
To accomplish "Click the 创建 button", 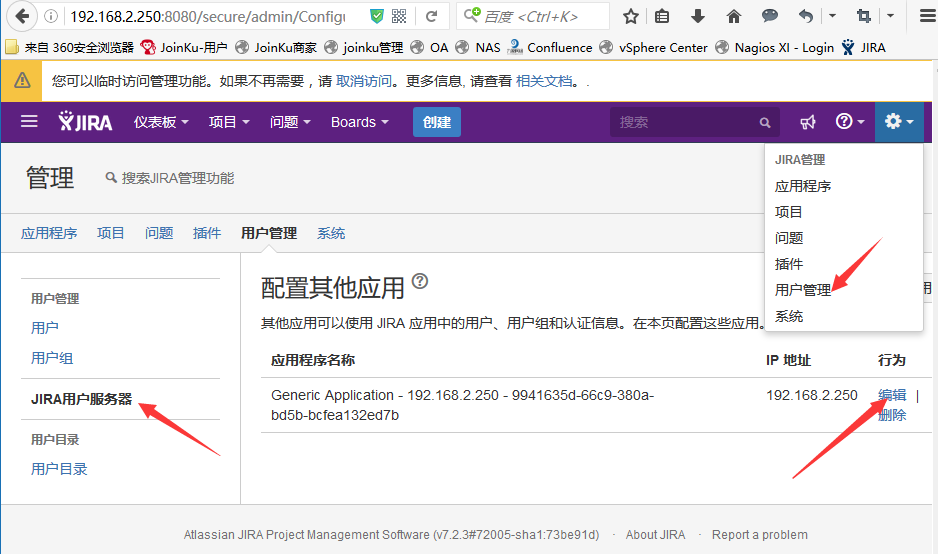I will tap(437, 122).
